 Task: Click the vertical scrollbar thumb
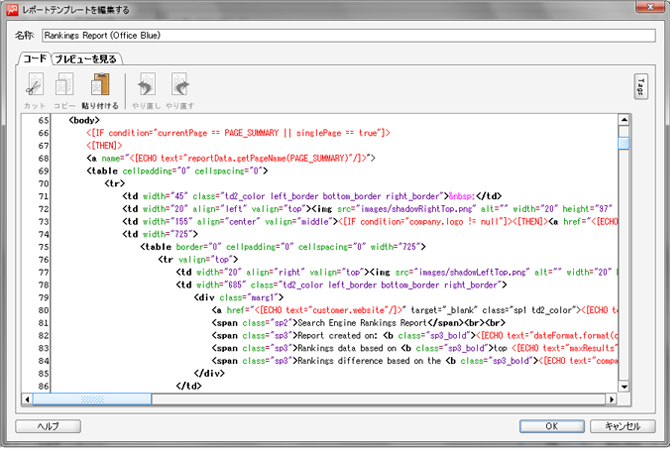click(624, 143)
